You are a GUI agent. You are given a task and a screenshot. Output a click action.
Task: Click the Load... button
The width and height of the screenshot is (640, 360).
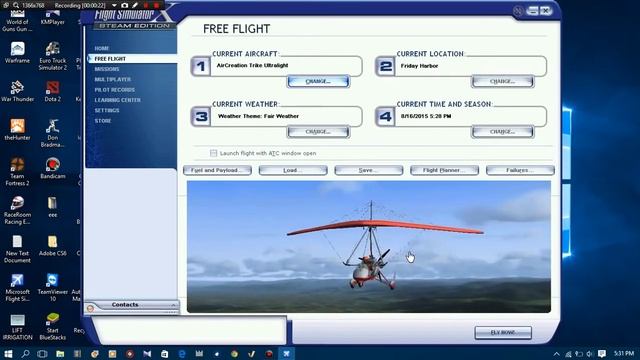(293, 170)
